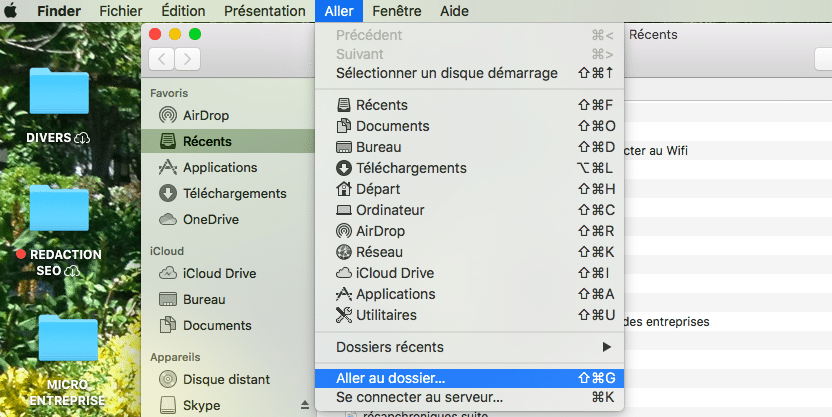The image size is (832, 417).
Task: Select Téléchargements icon in the sidebar
Action: [x=168, y=193]
